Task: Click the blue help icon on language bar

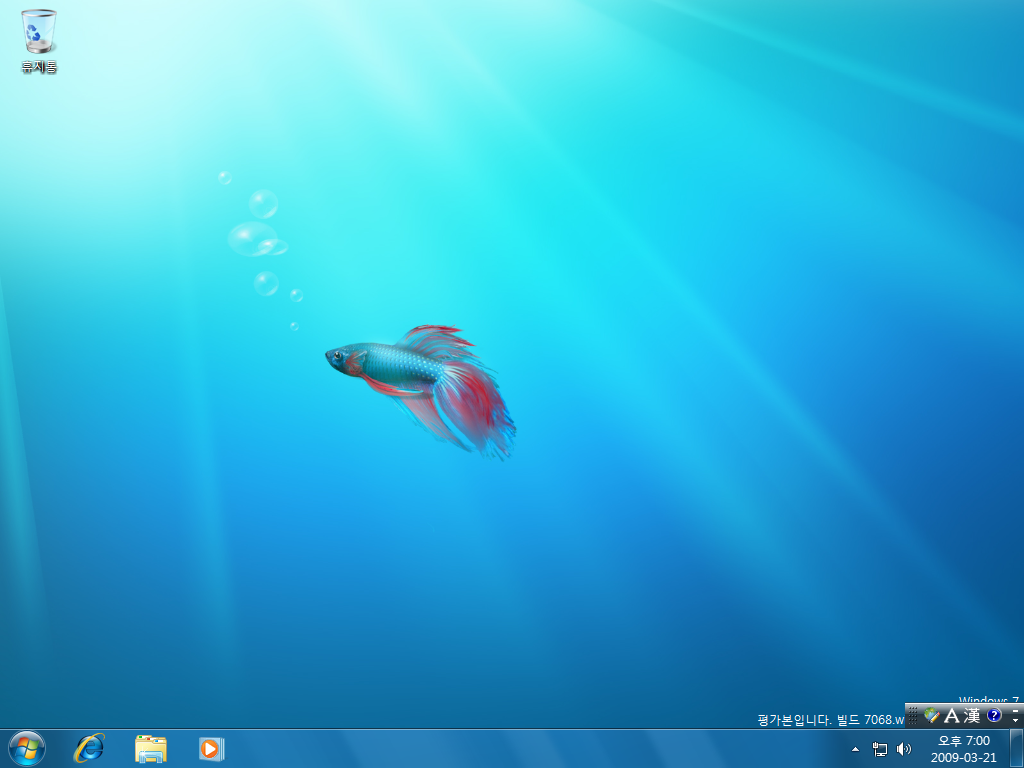Action: tap(993, 715)
